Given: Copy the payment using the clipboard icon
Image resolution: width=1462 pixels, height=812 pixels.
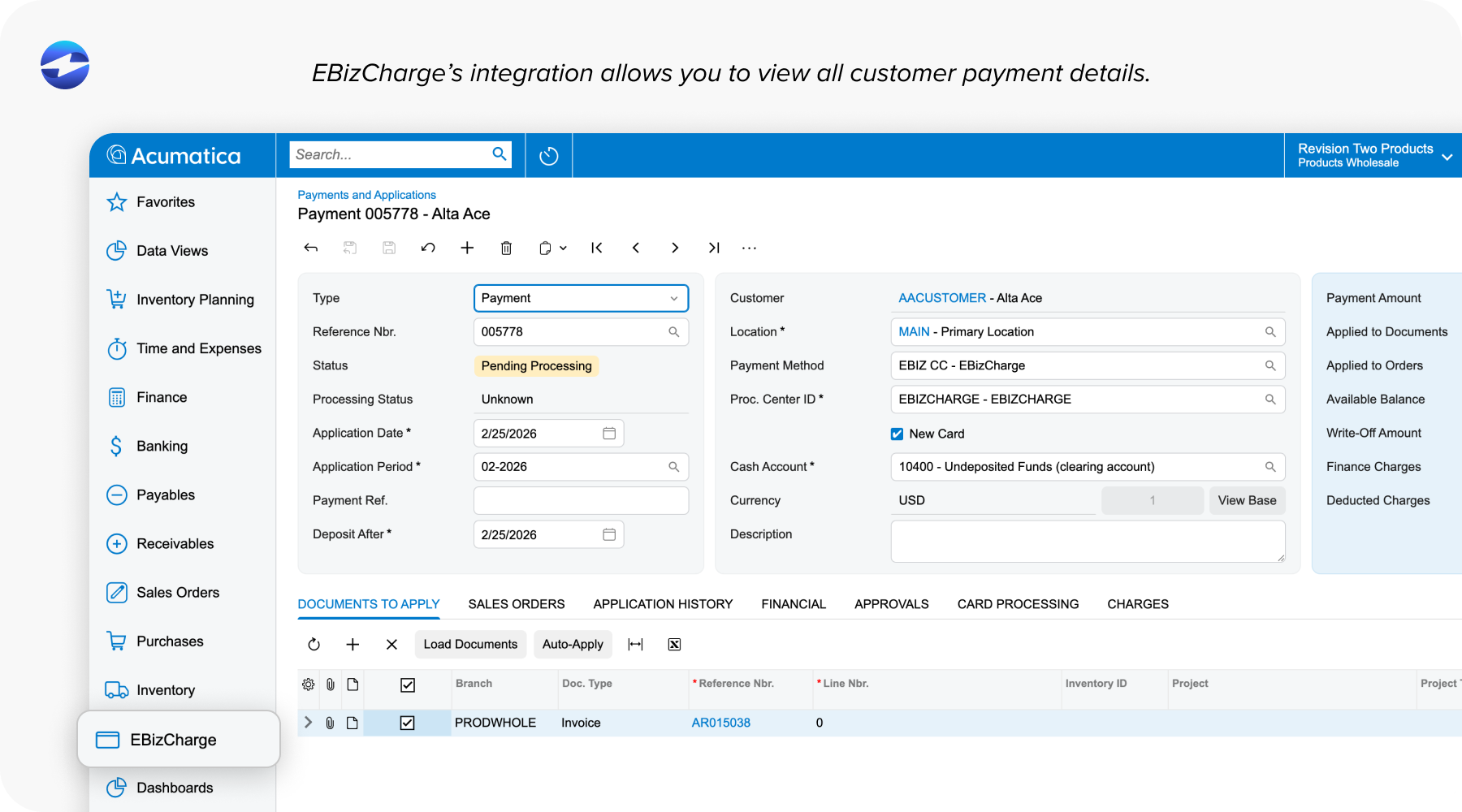Looking at the screenshot, I should click(x=547, y=248).
